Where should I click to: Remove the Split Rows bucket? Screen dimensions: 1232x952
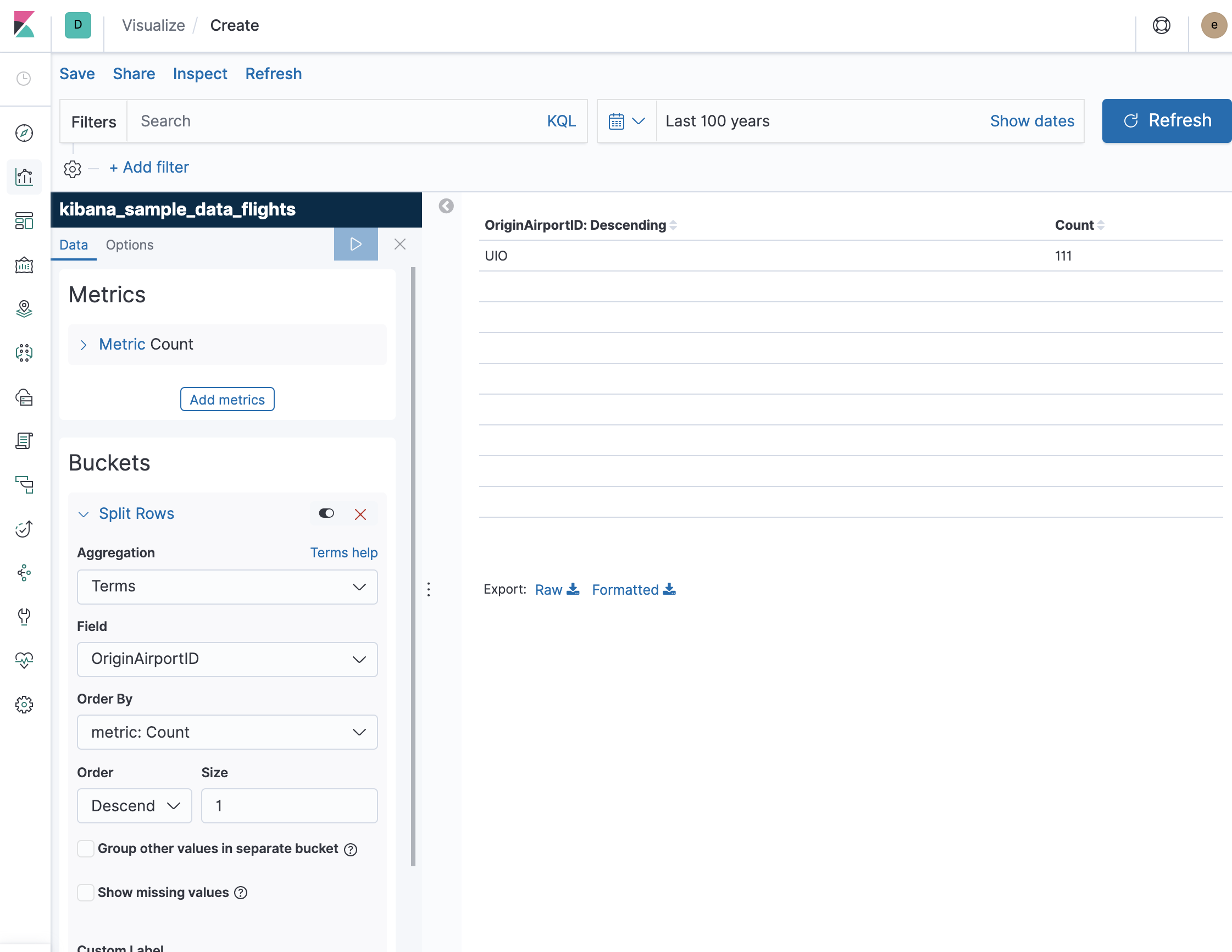tap(360, 514)
